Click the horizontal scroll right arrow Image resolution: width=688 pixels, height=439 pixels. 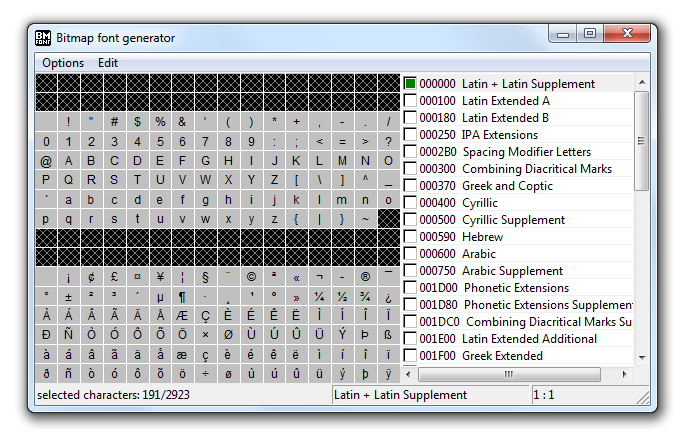[624, 374]
